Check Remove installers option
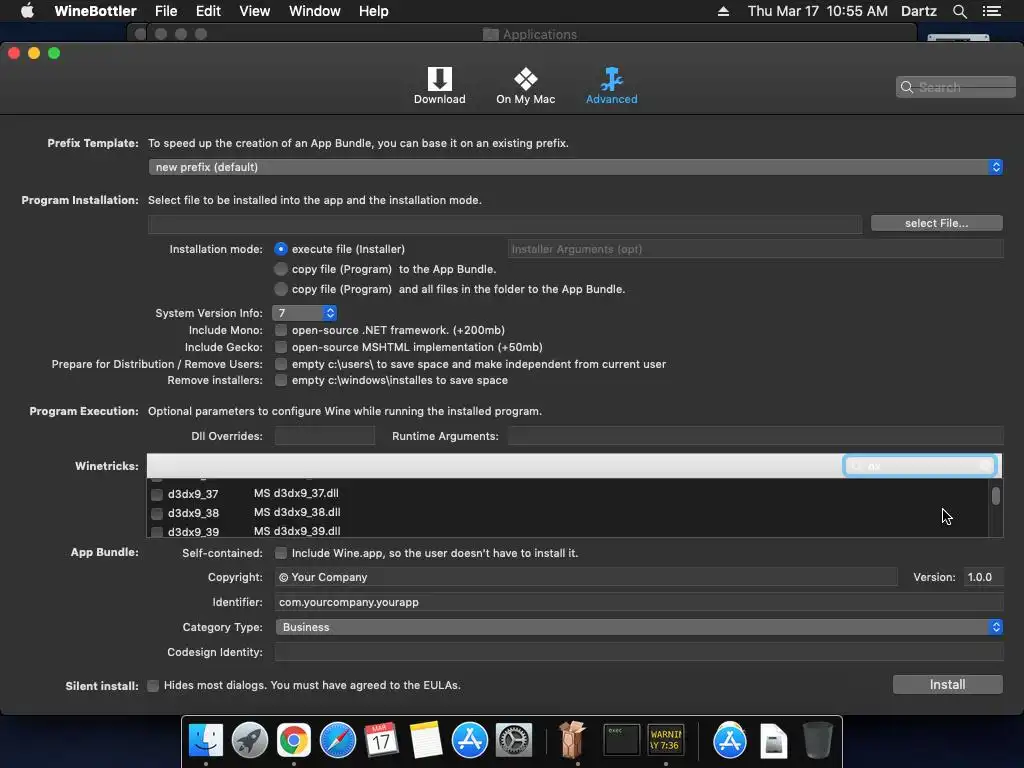 coord(281,380)
